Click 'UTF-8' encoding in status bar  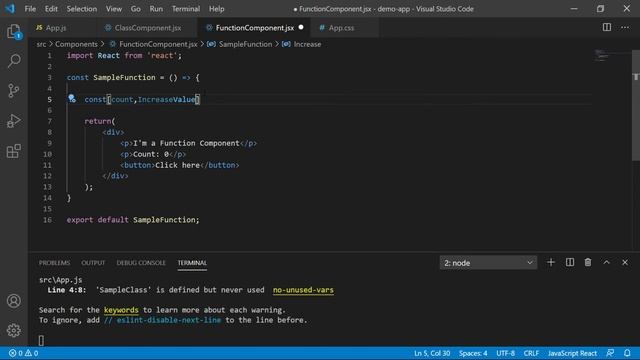505,353
